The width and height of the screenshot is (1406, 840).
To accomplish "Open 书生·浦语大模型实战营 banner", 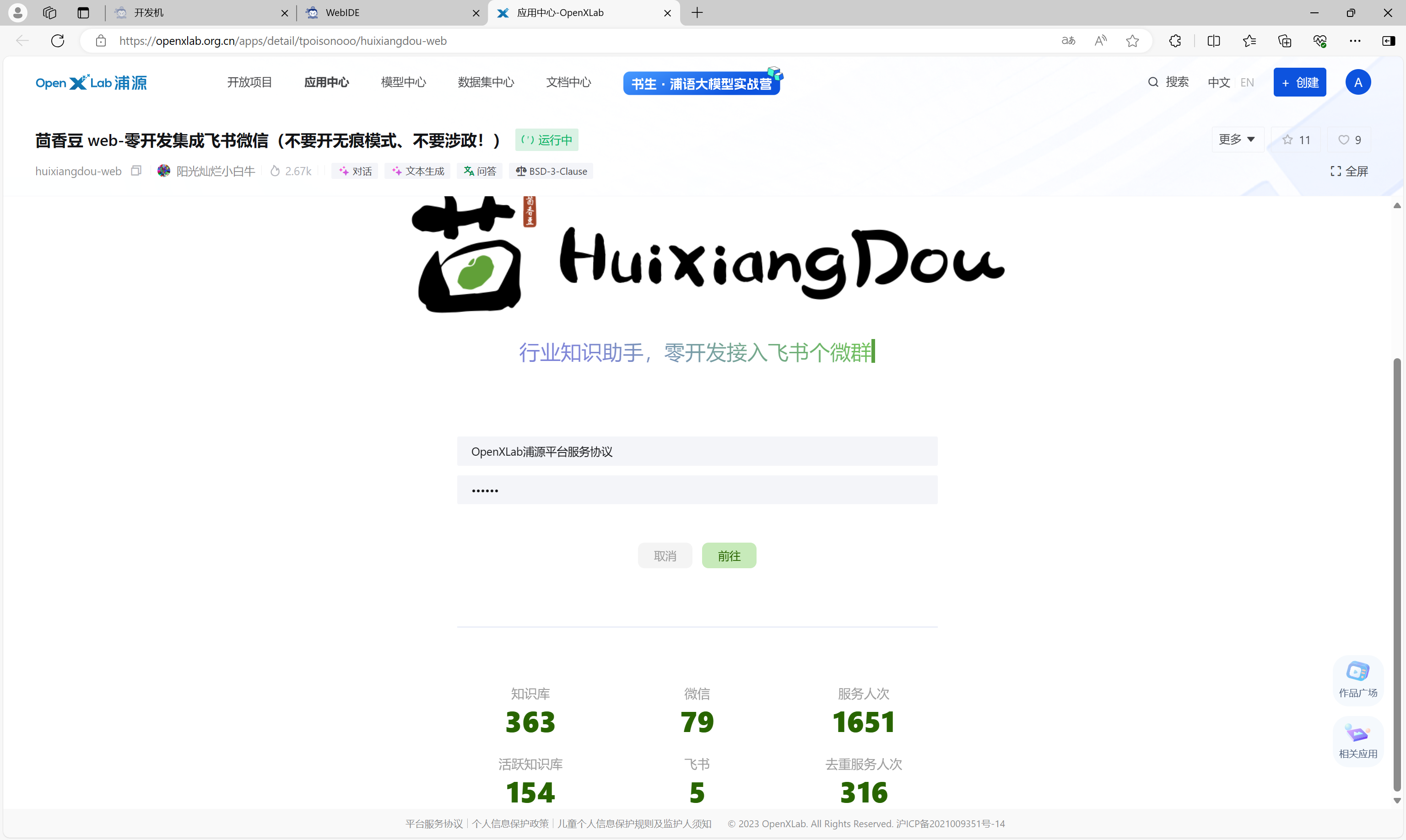I will click(x=702, y=83).
